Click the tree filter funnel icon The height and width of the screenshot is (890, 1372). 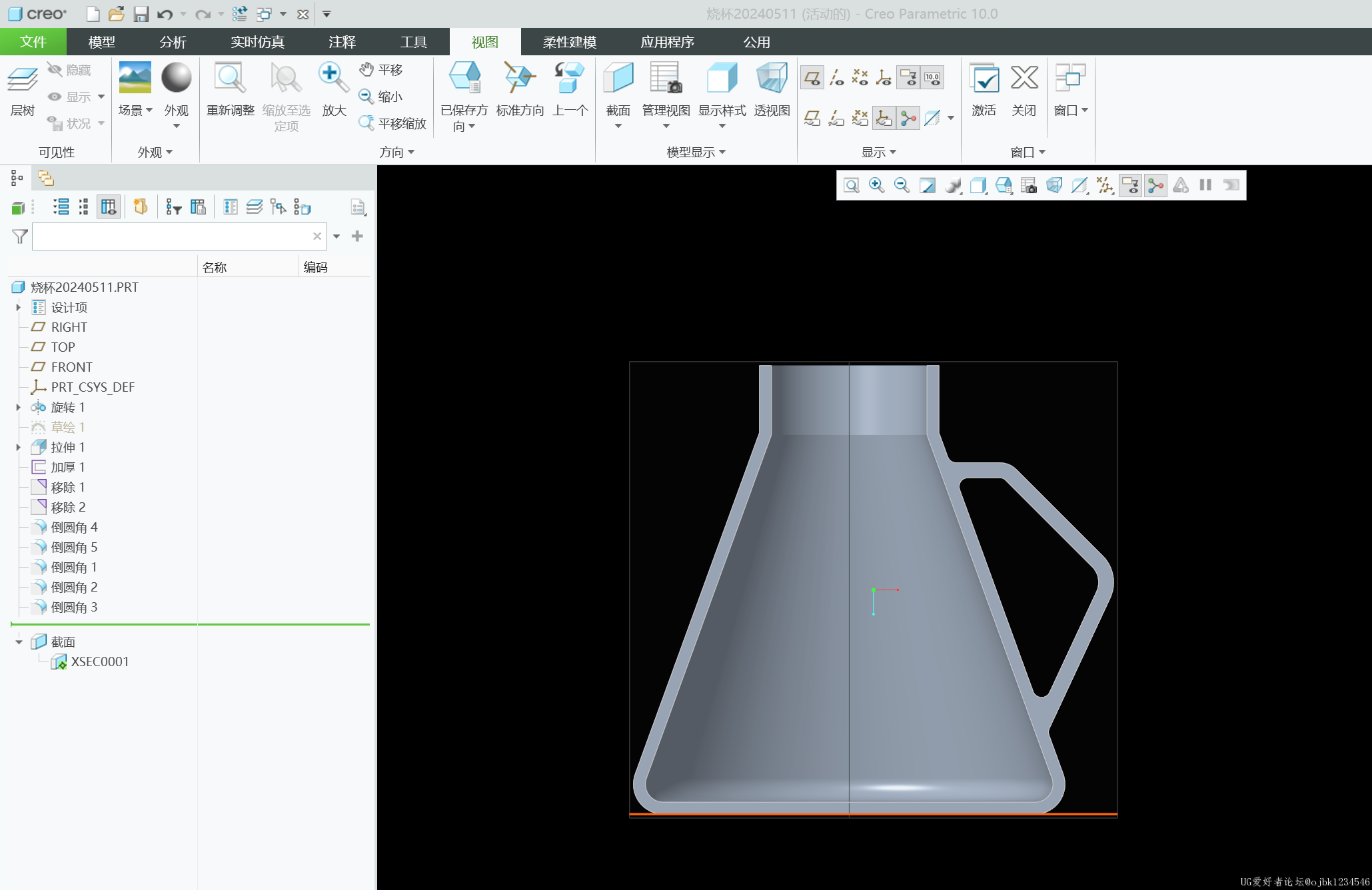[x=20, y=236]
